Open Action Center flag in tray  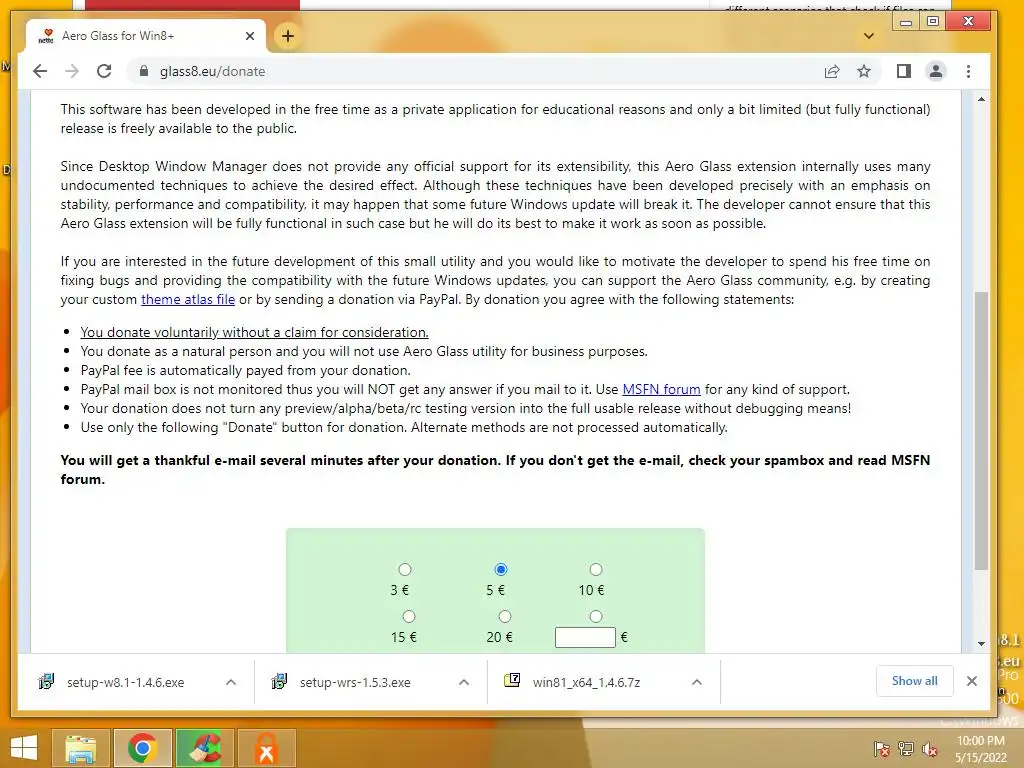tap(882, 749)
